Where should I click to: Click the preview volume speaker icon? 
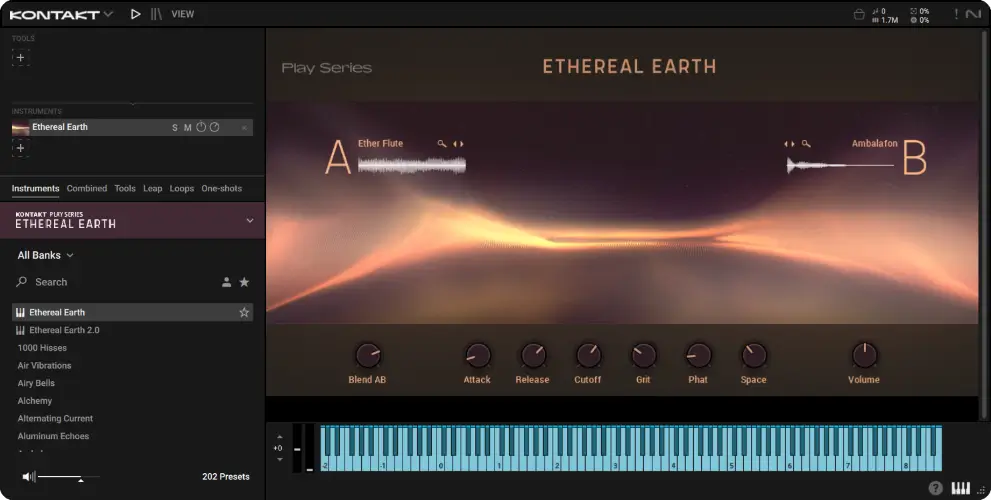click(x=28, y=477)
